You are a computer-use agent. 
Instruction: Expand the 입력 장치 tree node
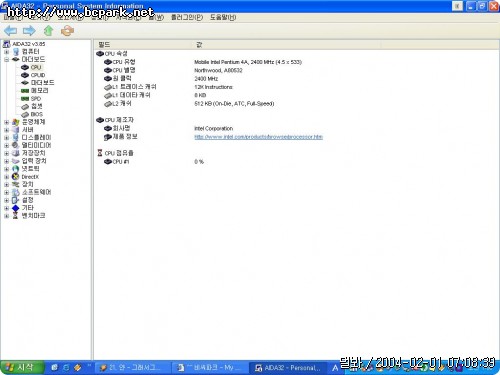(x=6, y=161)
